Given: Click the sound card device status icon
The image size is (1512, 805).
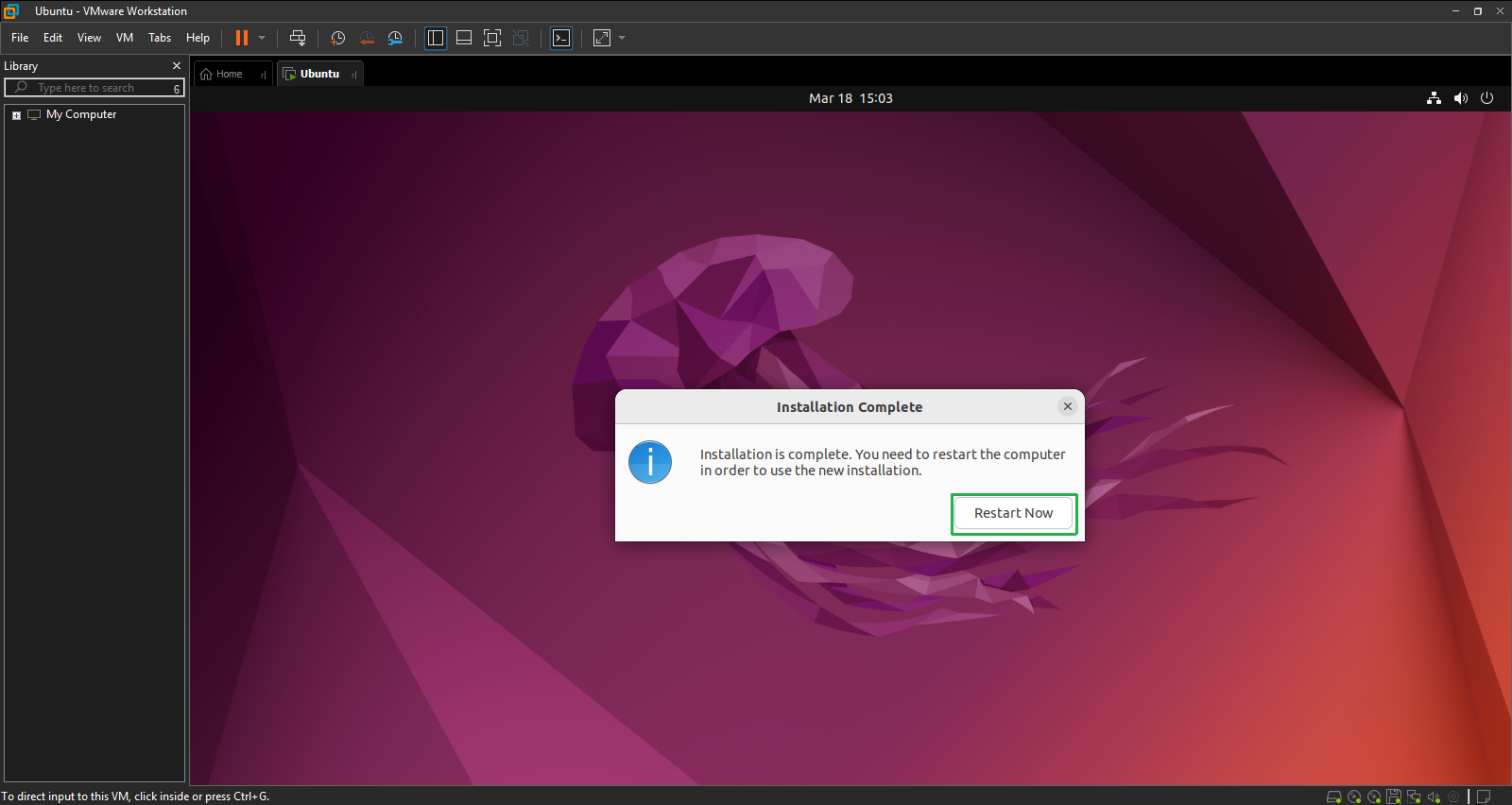Looking at the screenshot, I should click(1434, 796).
